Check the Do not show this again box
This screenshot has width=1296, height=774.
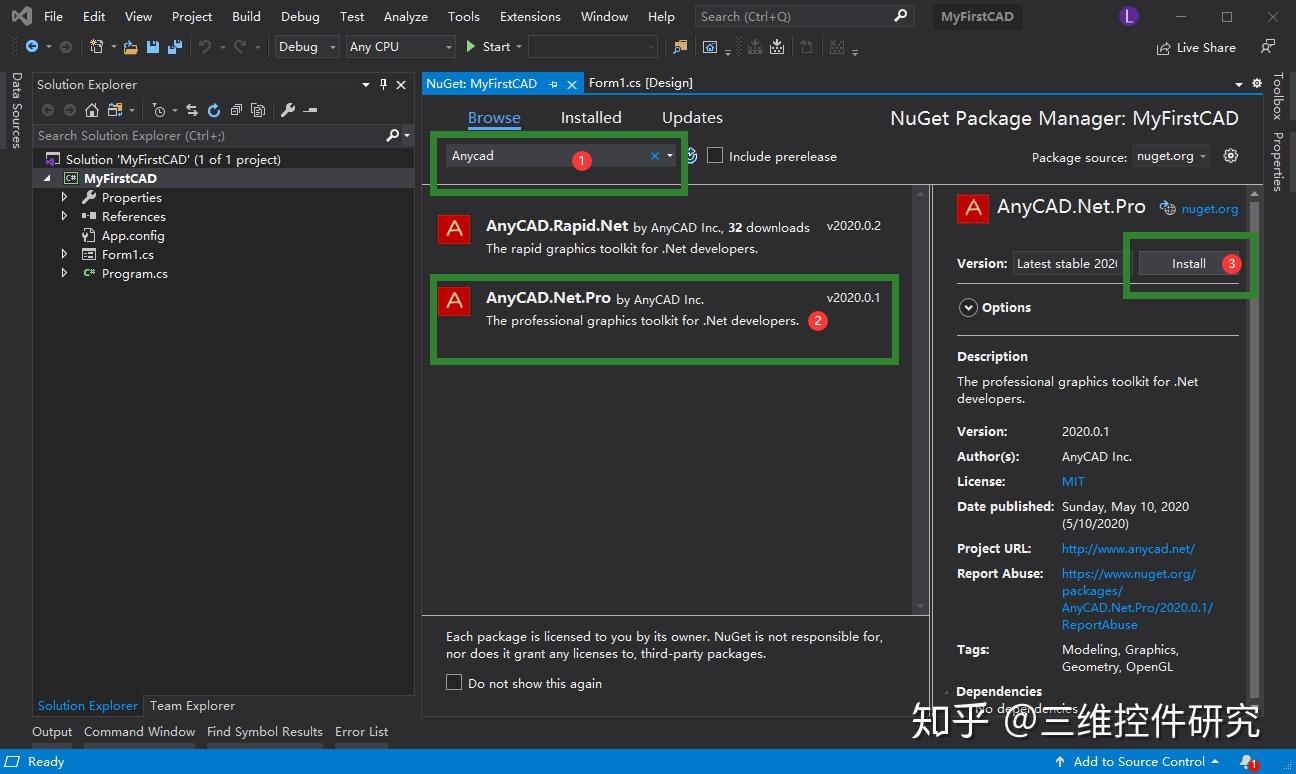point(454,683)
